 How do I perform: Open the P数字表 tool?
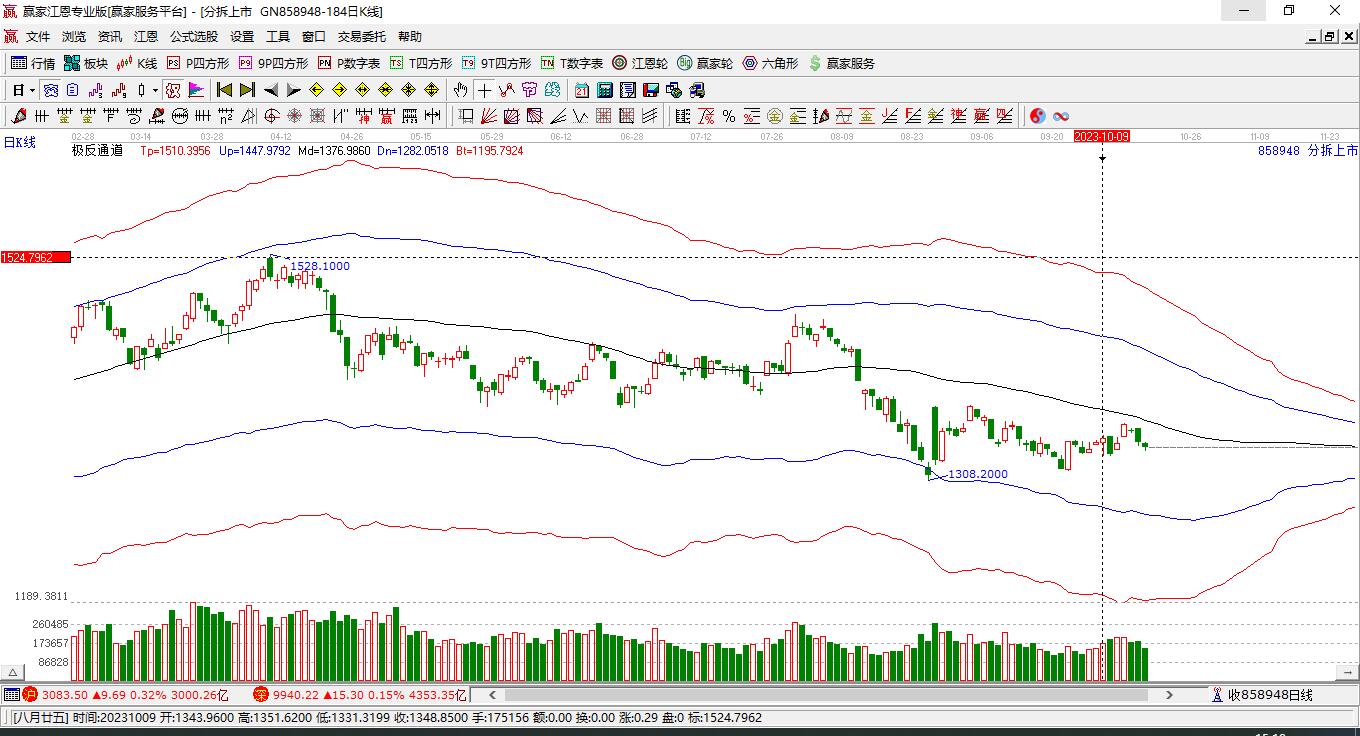[x=349, y=63]
